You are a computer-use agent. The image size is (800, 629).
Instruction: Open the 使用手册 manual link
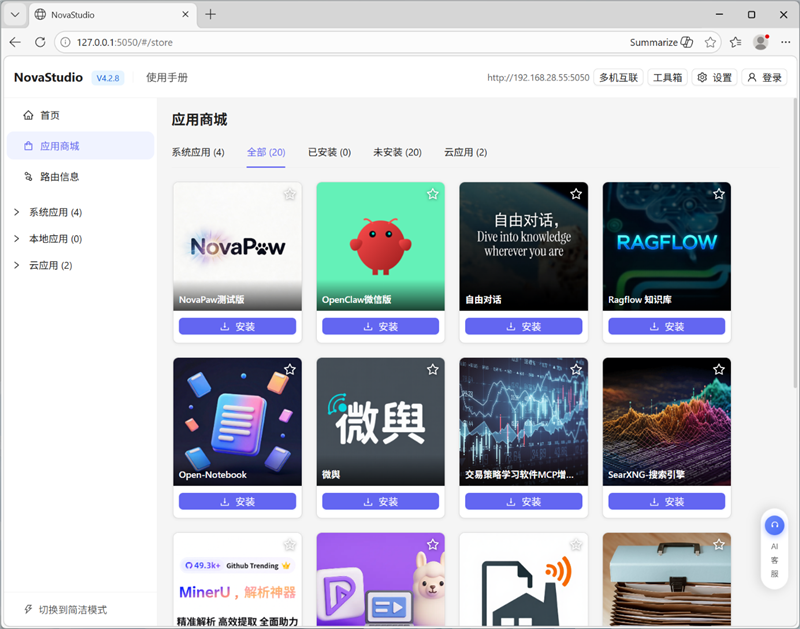[167, 78]
